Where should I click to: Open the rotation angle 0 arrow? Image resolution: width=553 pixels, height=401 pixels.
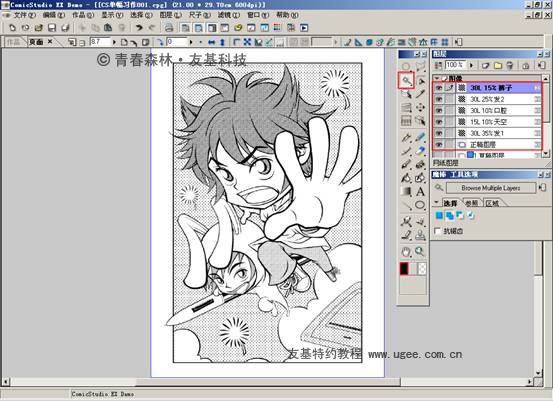click(x=191, y=42)
